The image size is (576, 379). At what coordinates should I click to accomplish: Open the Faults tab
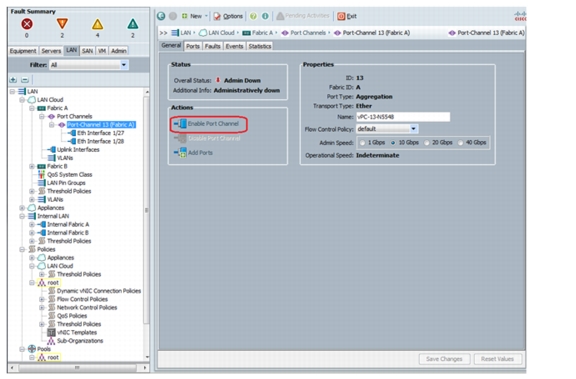tap(212, 46)
